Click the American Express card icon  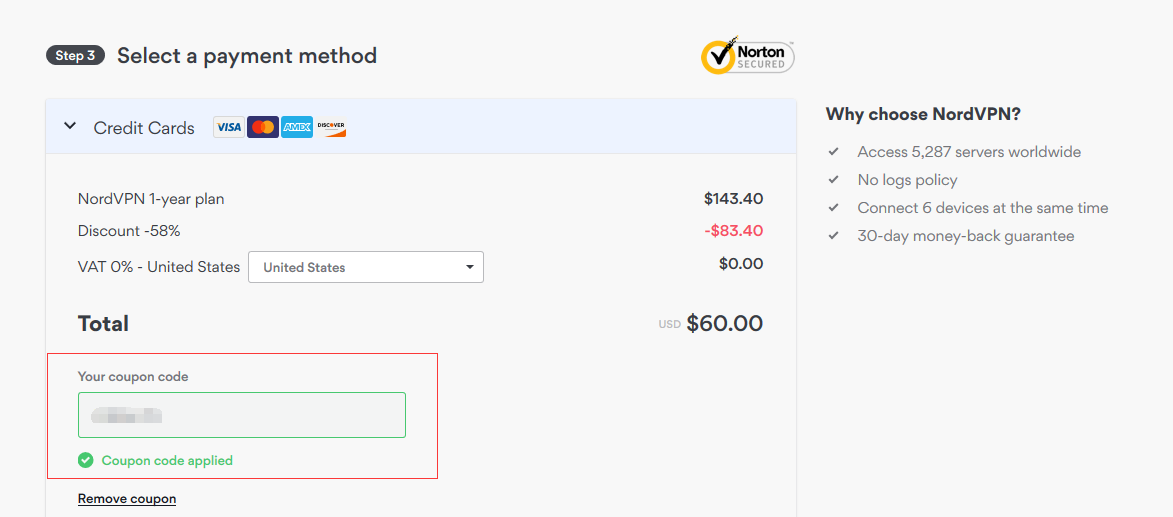pos(297,127)
